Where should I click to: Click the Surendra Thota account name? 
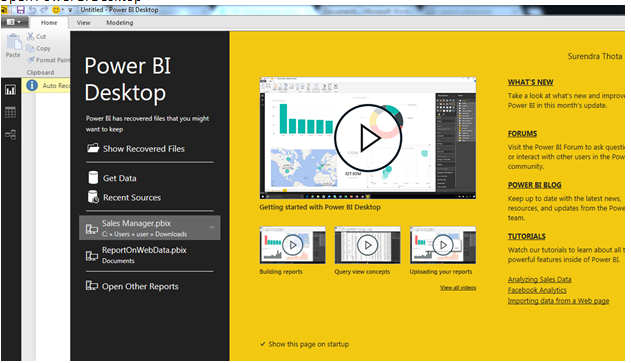(595, 56)
